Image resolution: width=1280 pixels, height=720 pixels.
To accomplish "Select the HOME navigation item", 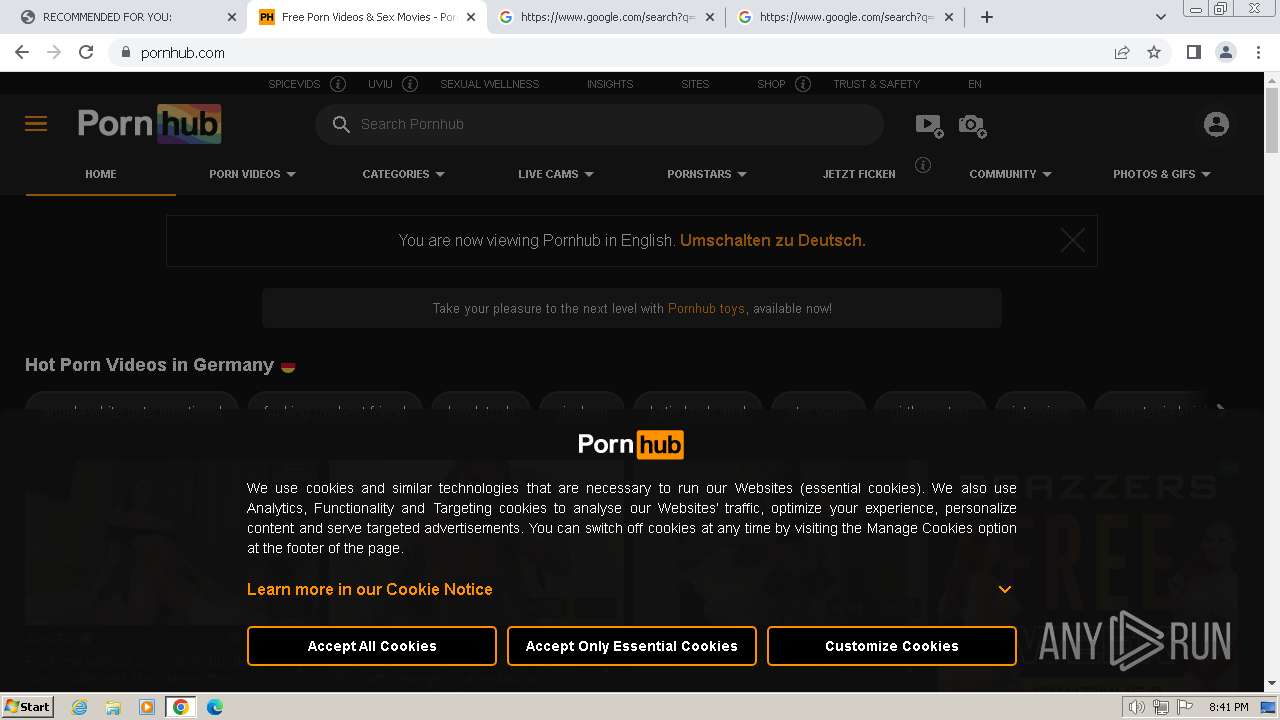I will click(100, 174).
